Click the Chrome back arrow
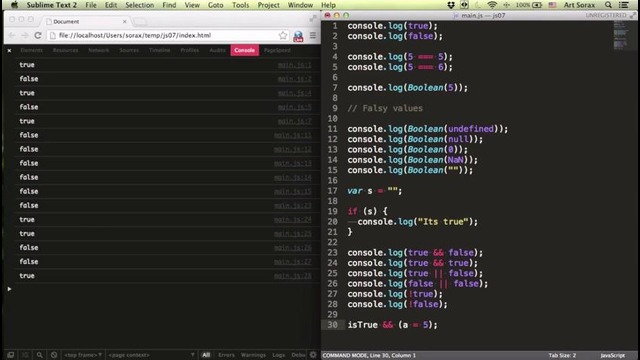The image size is (640, 360). 12,36
